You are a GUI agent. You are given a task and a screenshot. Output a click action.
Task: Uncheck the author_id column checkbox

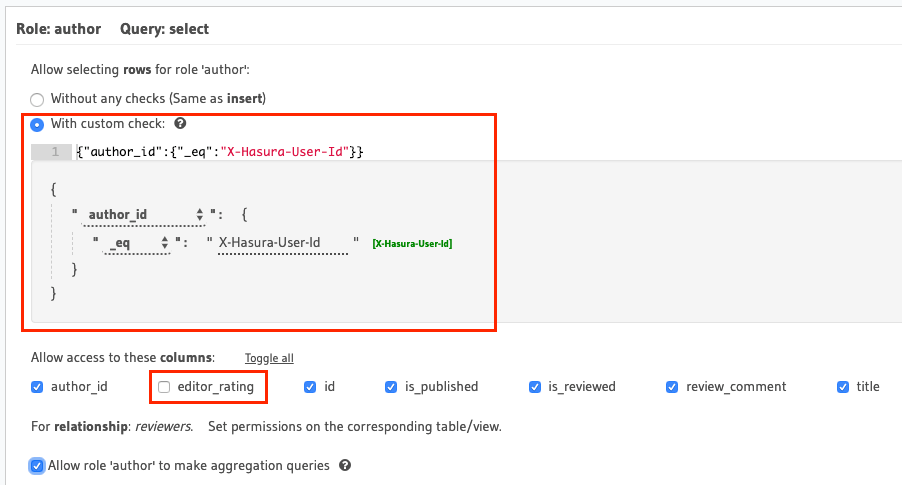37,387
